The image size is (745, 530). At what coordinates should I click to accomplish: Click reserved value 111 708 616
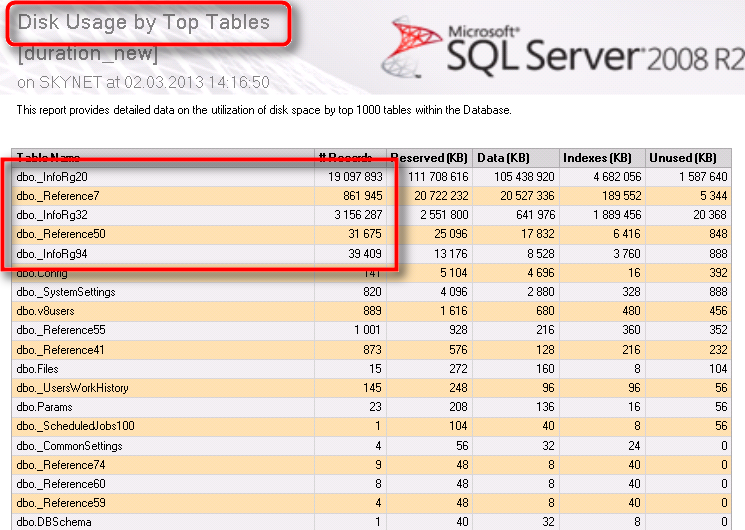[438, 177]
